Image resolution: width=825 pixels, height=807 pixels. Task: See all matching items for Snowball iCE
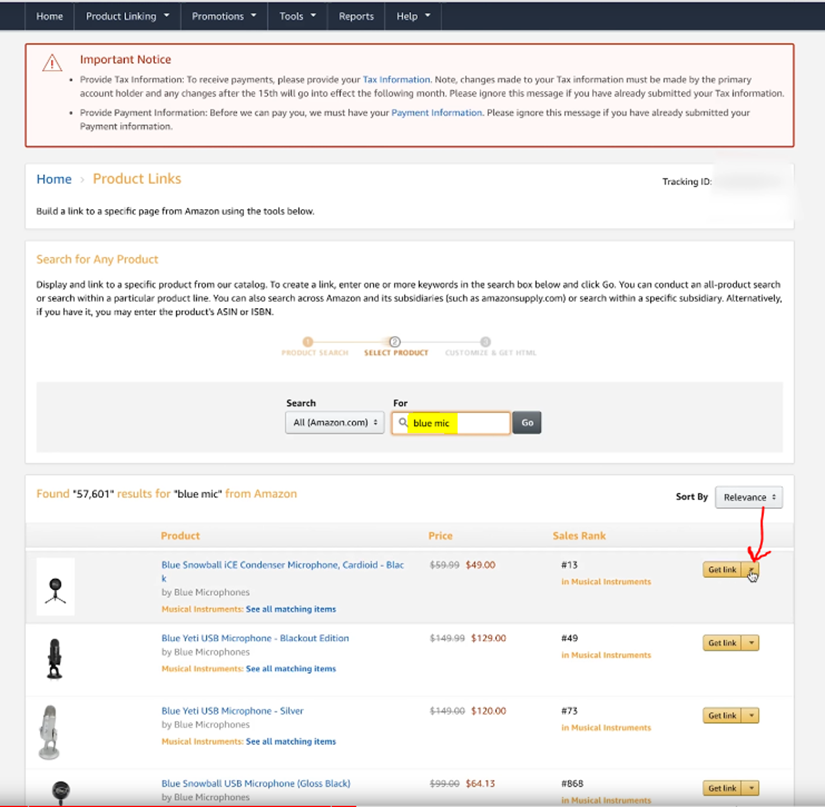pyautogui.click(x=290, y=609)
